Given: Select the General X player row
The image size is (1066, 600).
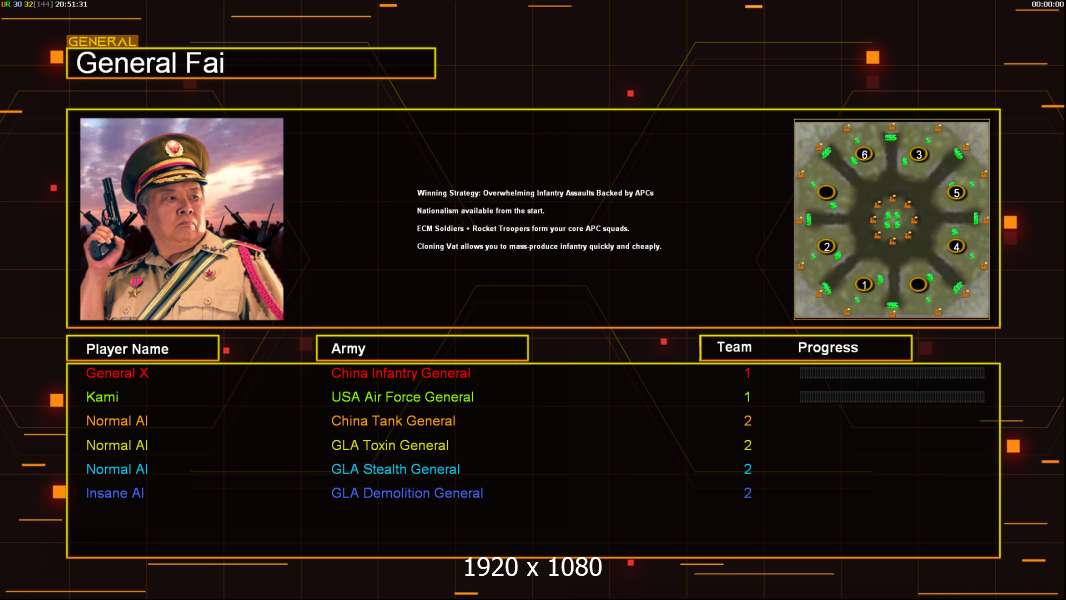Looking at the screenshot, I should (533, 373).
